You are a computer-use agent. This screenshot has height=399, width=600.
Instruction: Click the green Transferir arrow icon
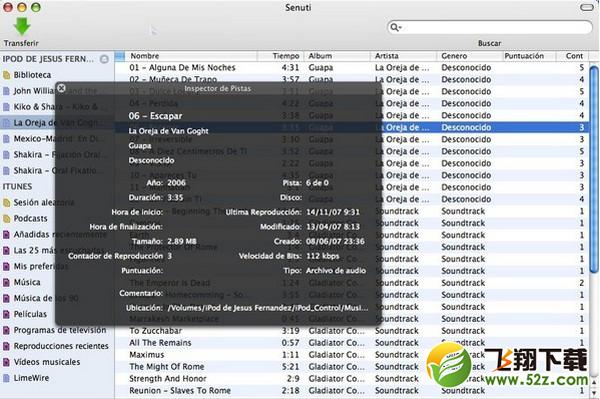click(22, 26)
